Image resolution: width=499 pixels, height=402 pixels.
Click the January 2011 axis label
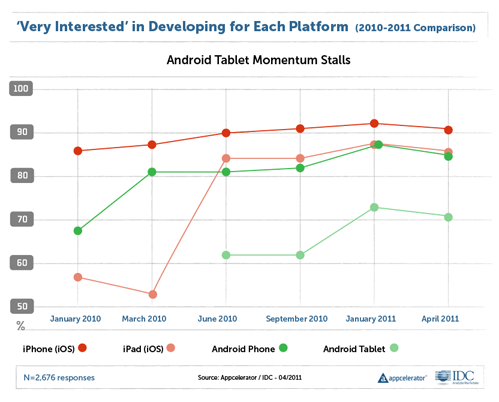(x=371, y=319)
